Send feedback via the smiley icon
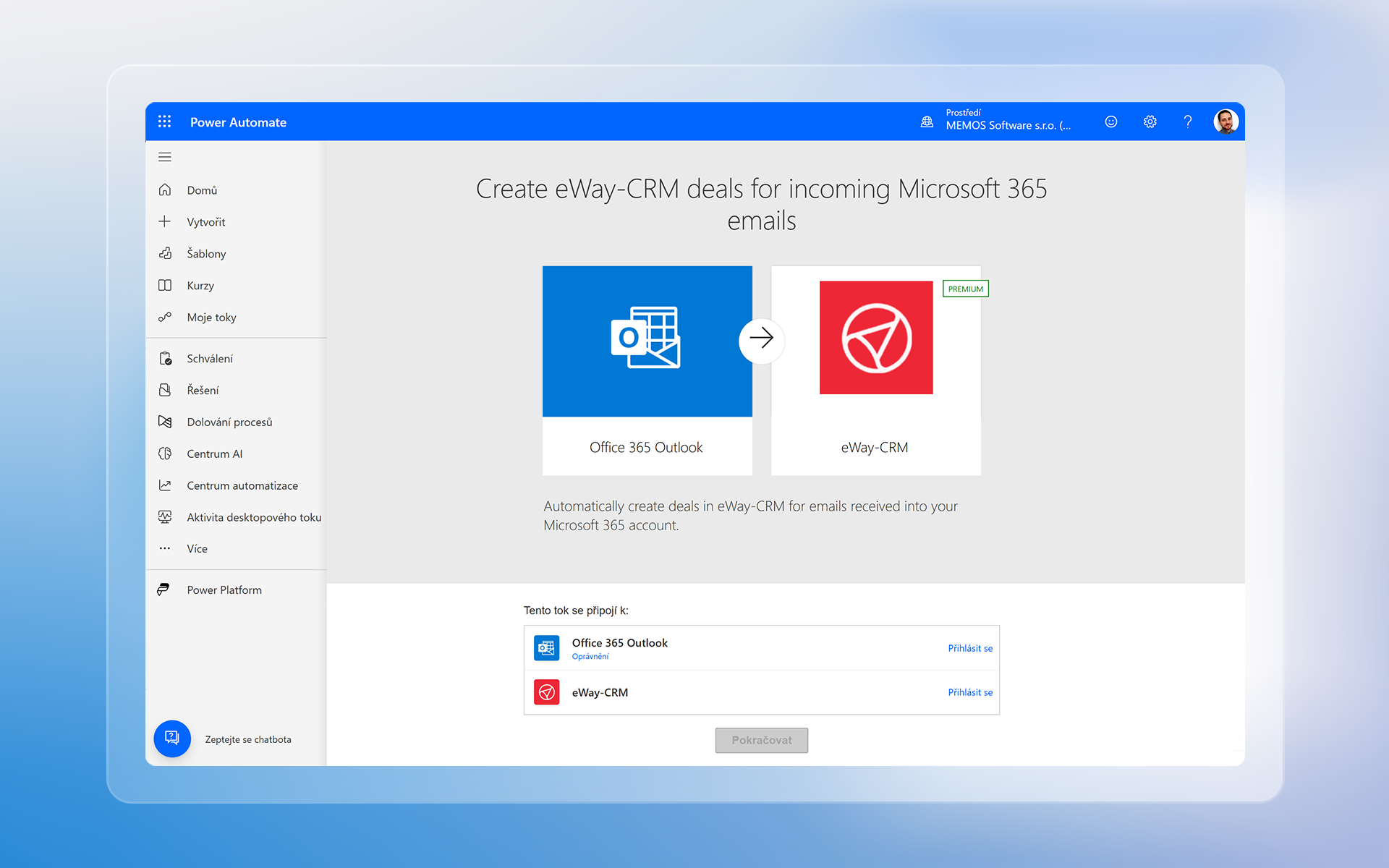This screenshot has height=868, width=1389. point(1111,122)
